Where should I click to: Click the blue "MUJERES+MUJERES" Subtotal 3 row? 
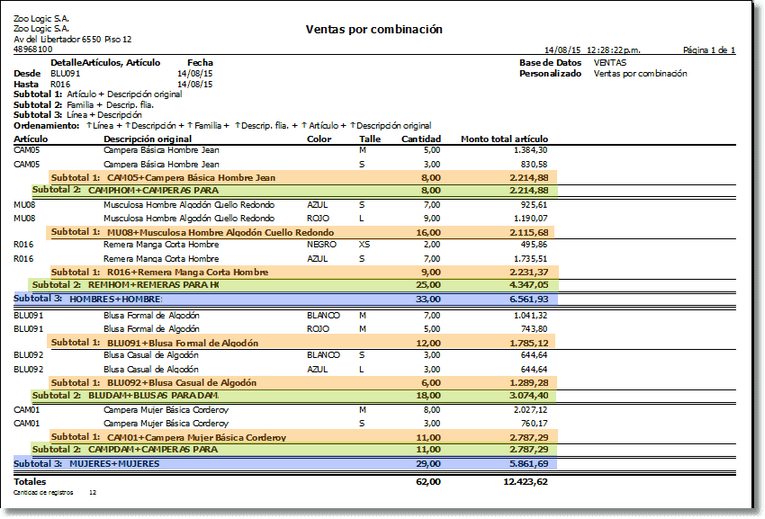[282, 464]
